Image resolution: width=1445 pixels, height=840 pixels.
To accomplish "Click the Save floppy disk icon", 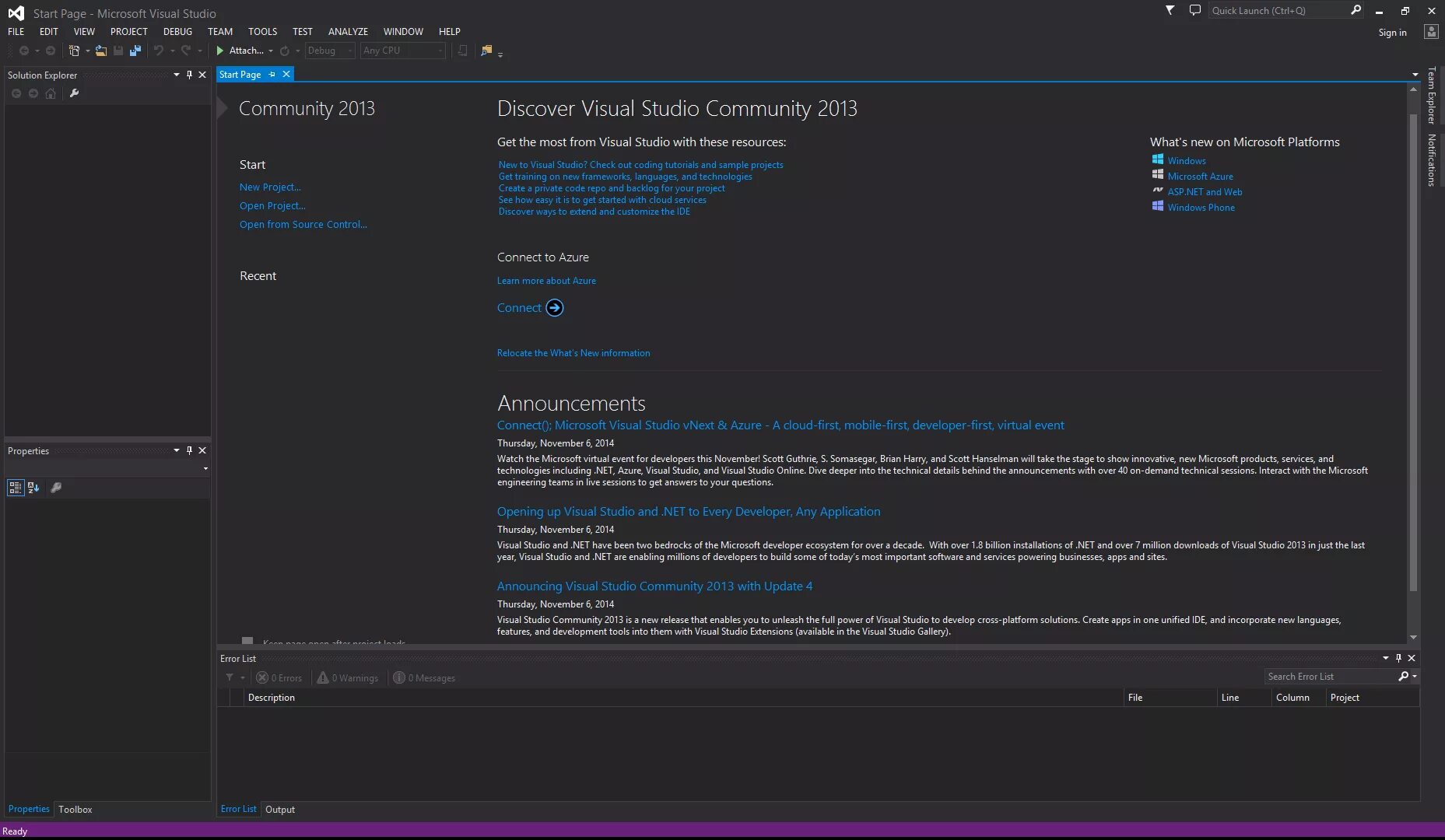I will click(118, 51).
